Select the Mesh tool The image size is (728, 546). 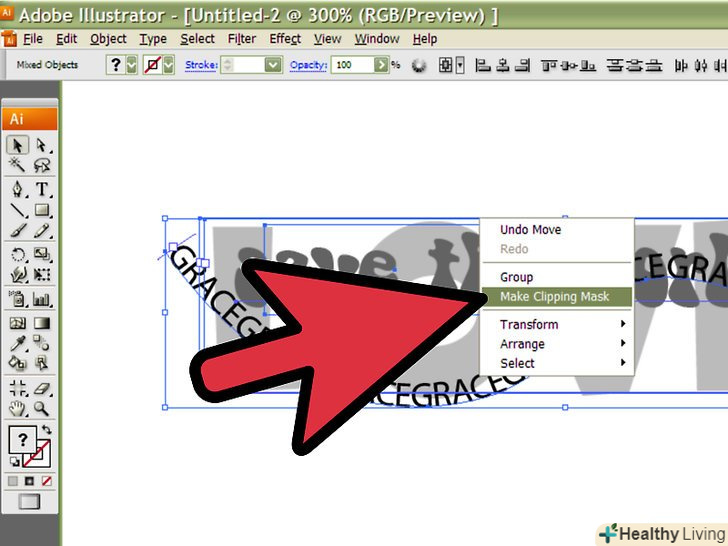point(18,323)
